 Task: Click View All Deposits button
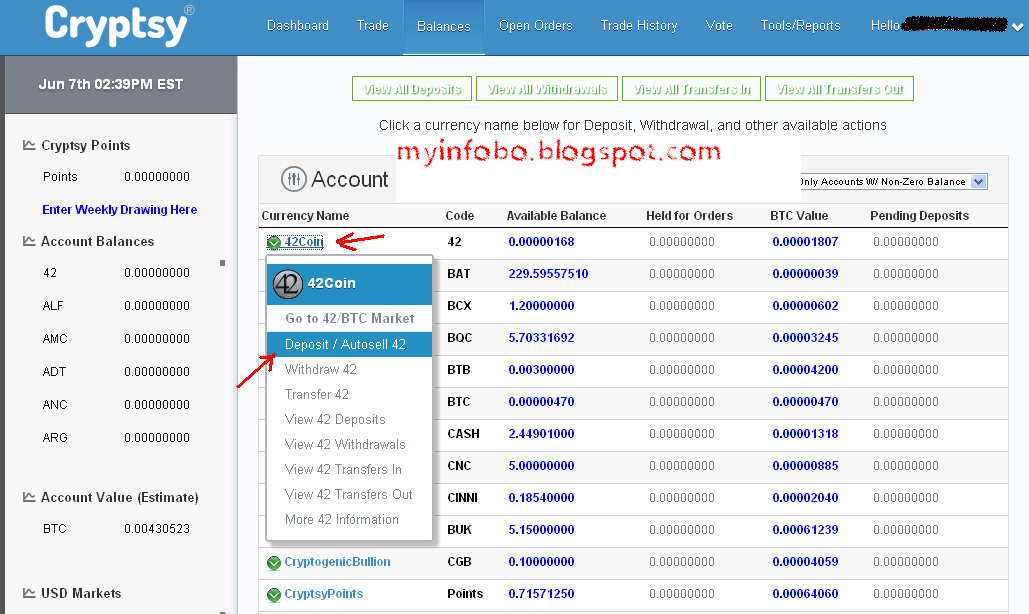pos(412,89)
